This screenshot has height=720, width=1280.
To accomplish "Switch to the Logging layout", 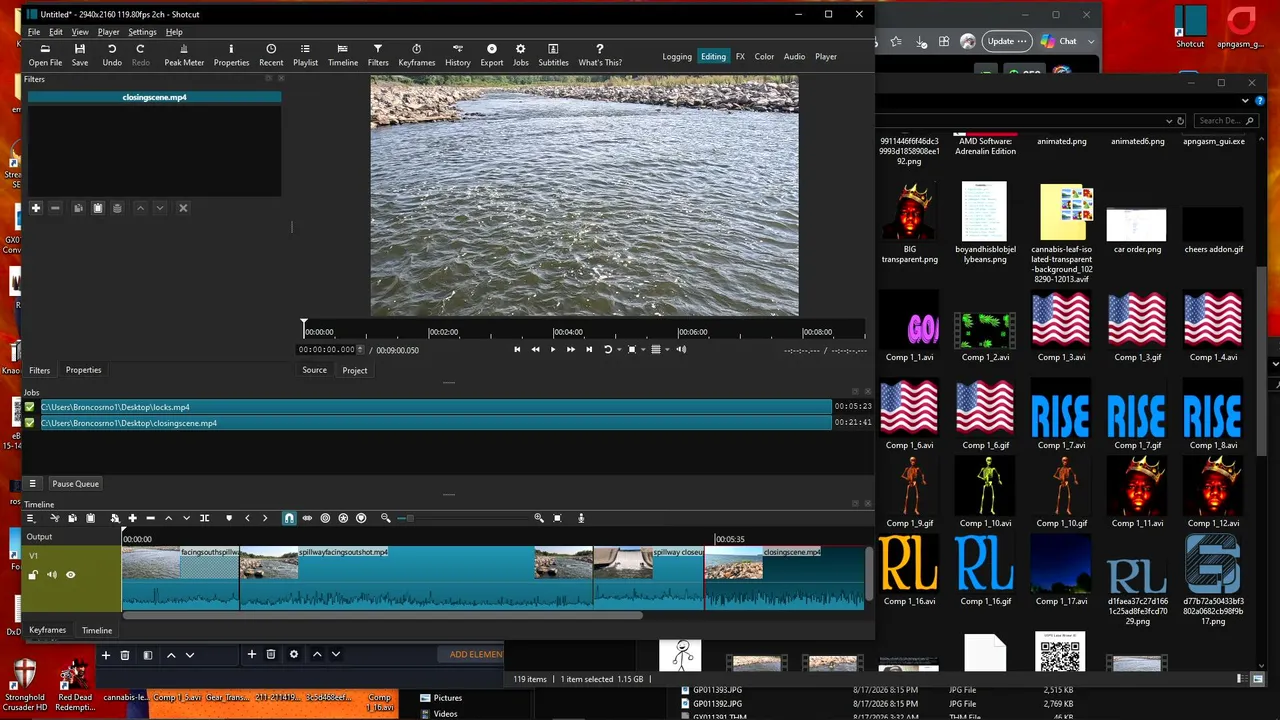I will 677,57.
